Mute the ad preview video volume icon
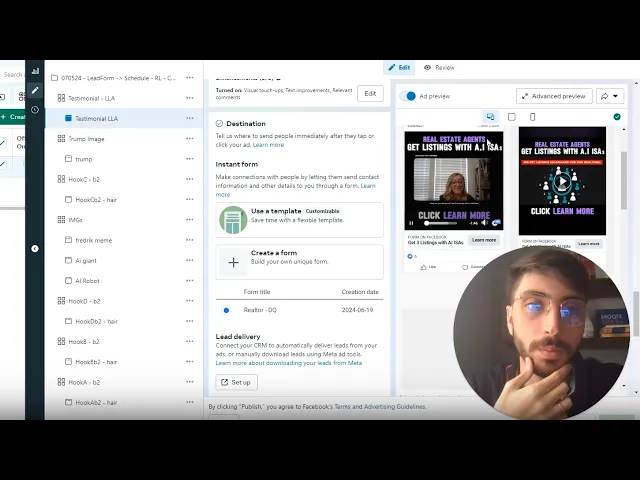The width and height of the screenshot is (640, 480). [x=484, y=223]
